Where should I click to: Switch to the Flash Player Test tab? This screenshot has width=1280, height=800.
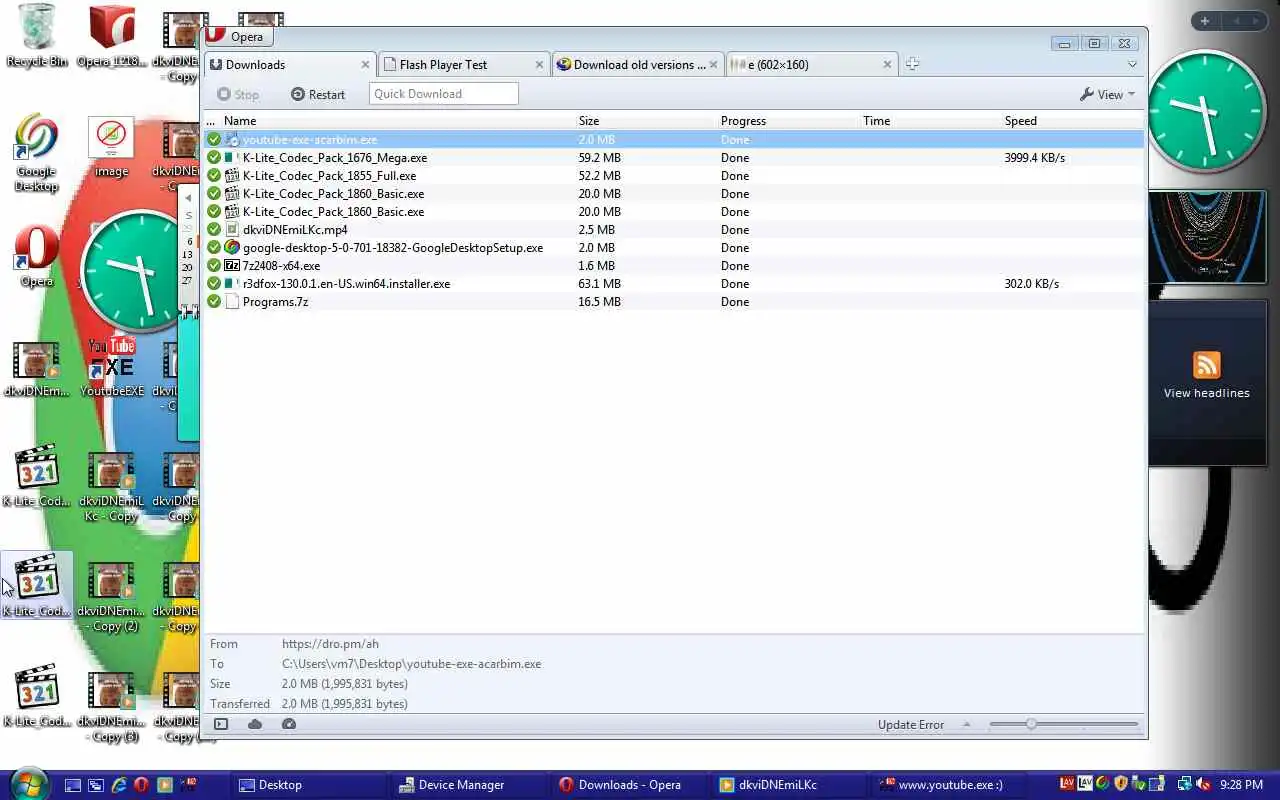pos(465,64)
